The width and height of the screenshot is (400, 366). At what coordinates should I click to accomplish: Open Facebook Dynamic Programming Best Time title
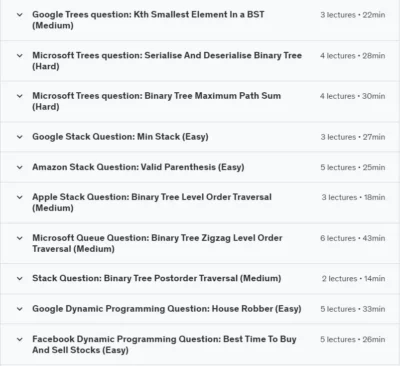click(x=164, y=345)
